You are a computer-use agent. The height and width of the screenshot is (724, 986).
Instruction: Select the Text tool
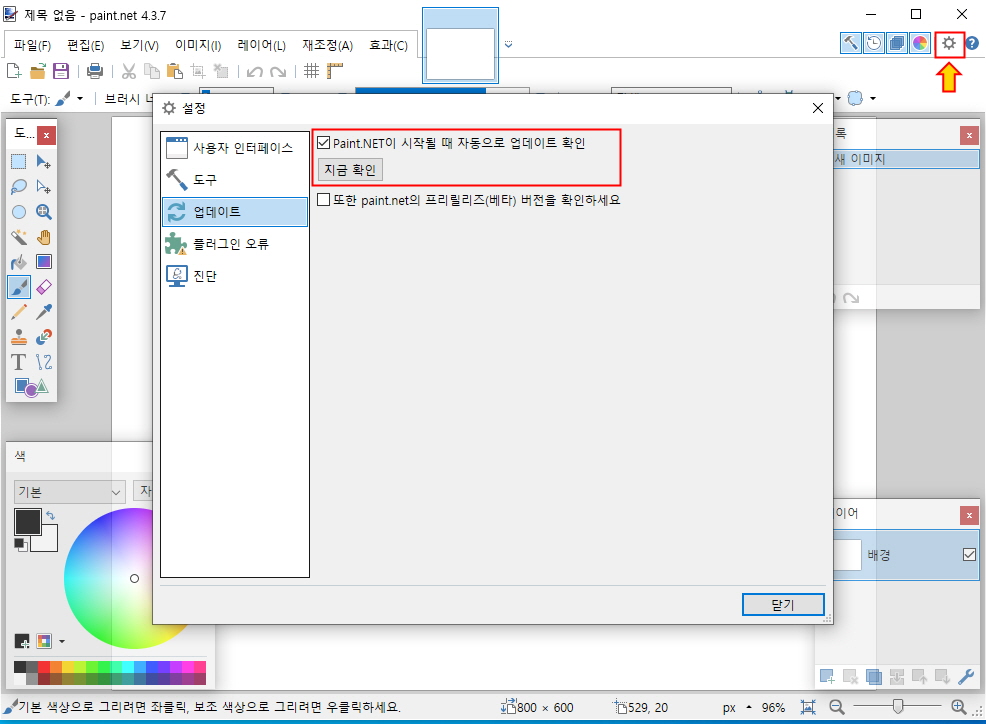pos(19,362)
